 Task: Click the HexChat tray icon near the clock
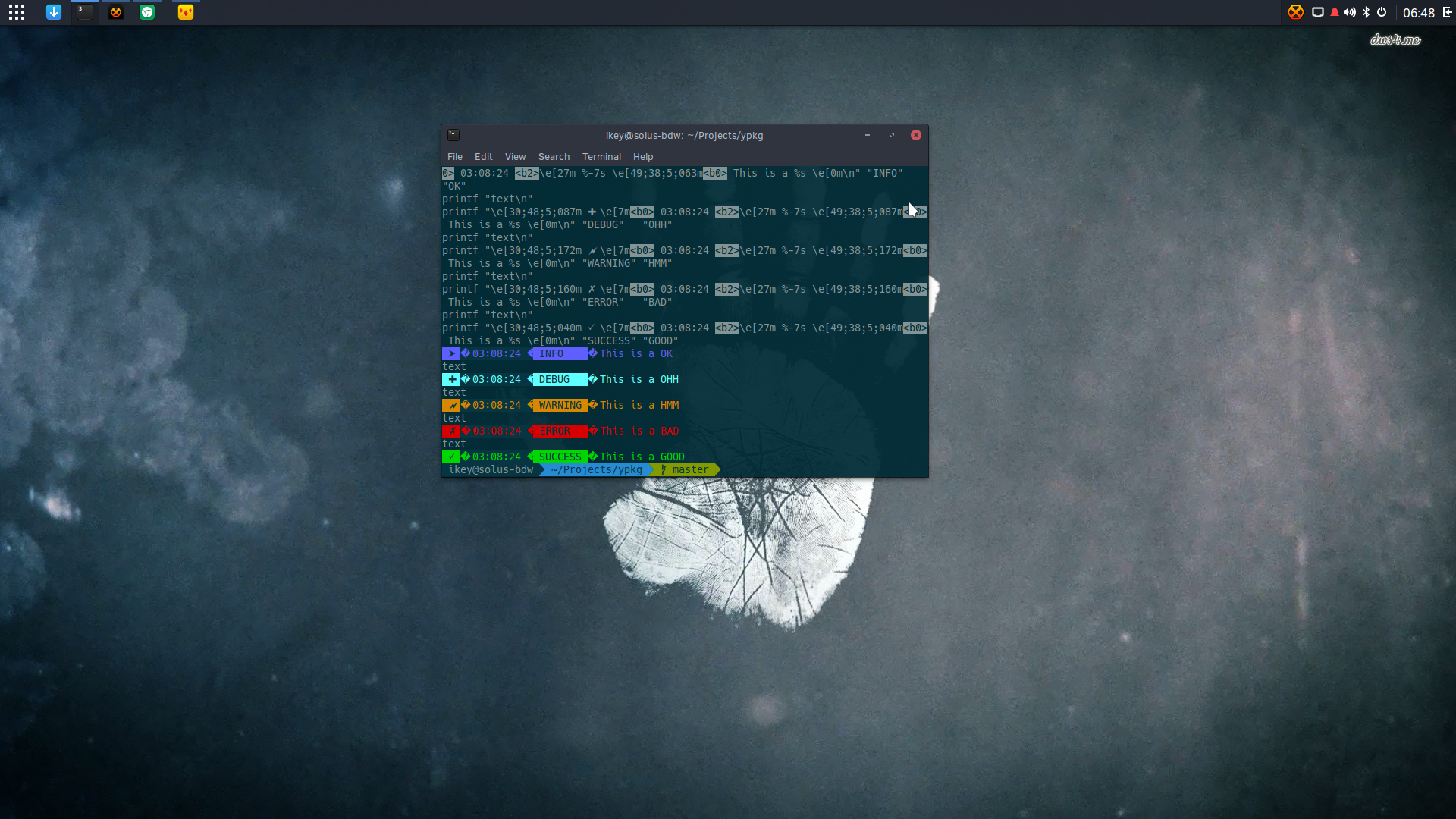[x=1295, y=12]
